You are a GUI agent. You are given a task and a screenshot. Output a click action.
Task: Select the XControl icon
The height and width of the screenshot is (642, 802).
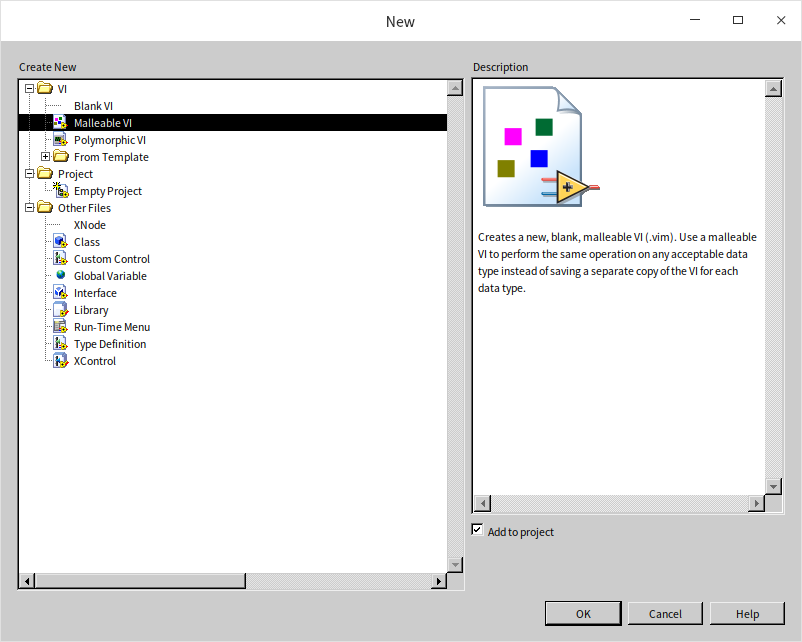point(60,361)
